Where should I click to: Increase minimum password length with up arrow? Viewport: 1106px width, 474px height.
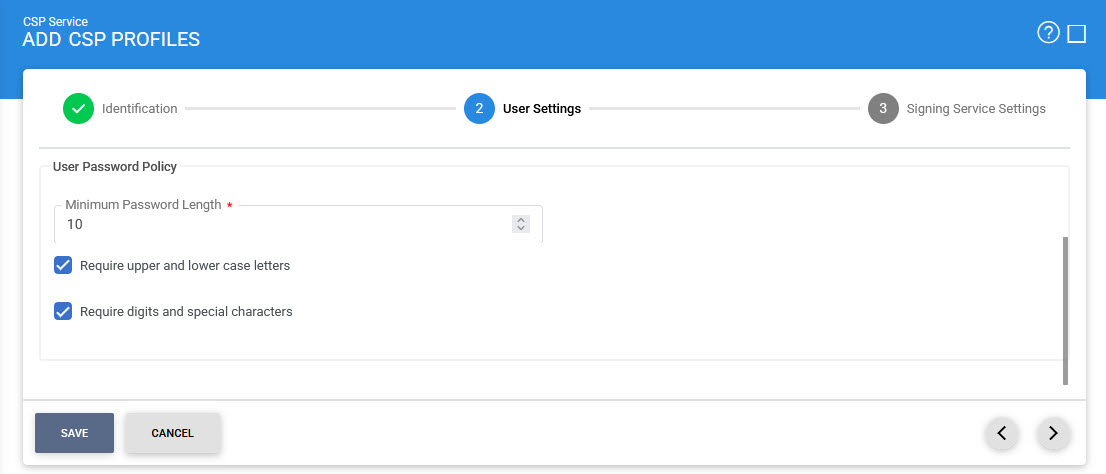coord(520,220)
